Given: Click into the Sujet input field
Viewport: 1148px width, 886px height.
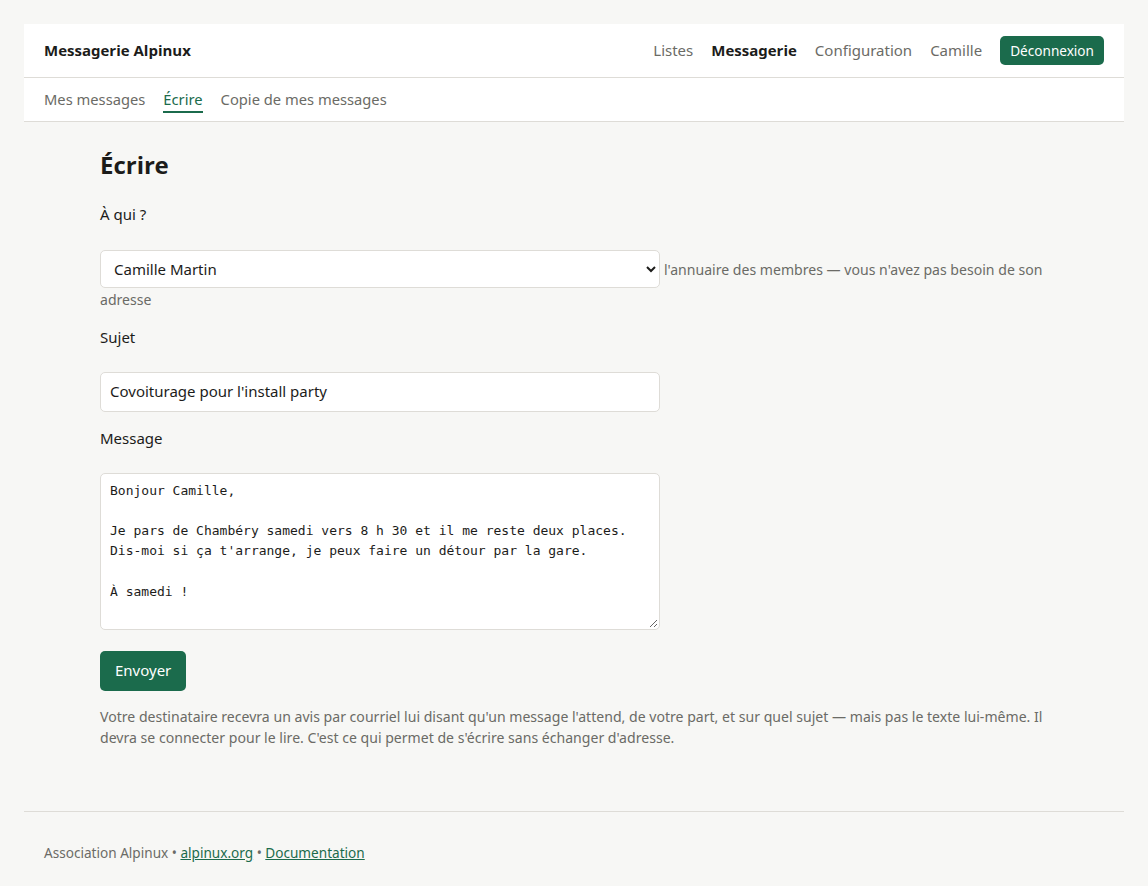Looking at the screenshot, I should point(379,392).
